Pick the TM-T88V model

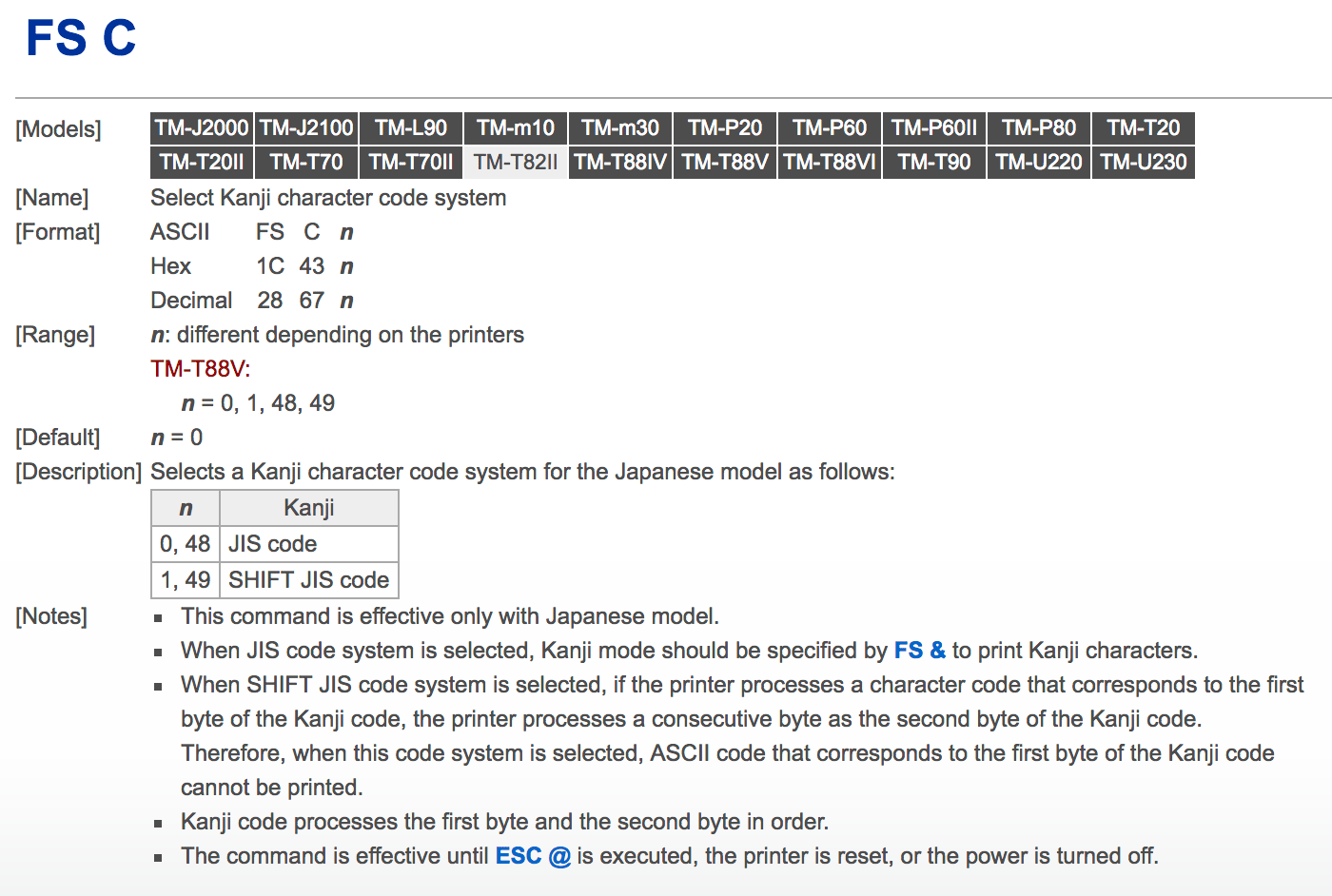725,163
